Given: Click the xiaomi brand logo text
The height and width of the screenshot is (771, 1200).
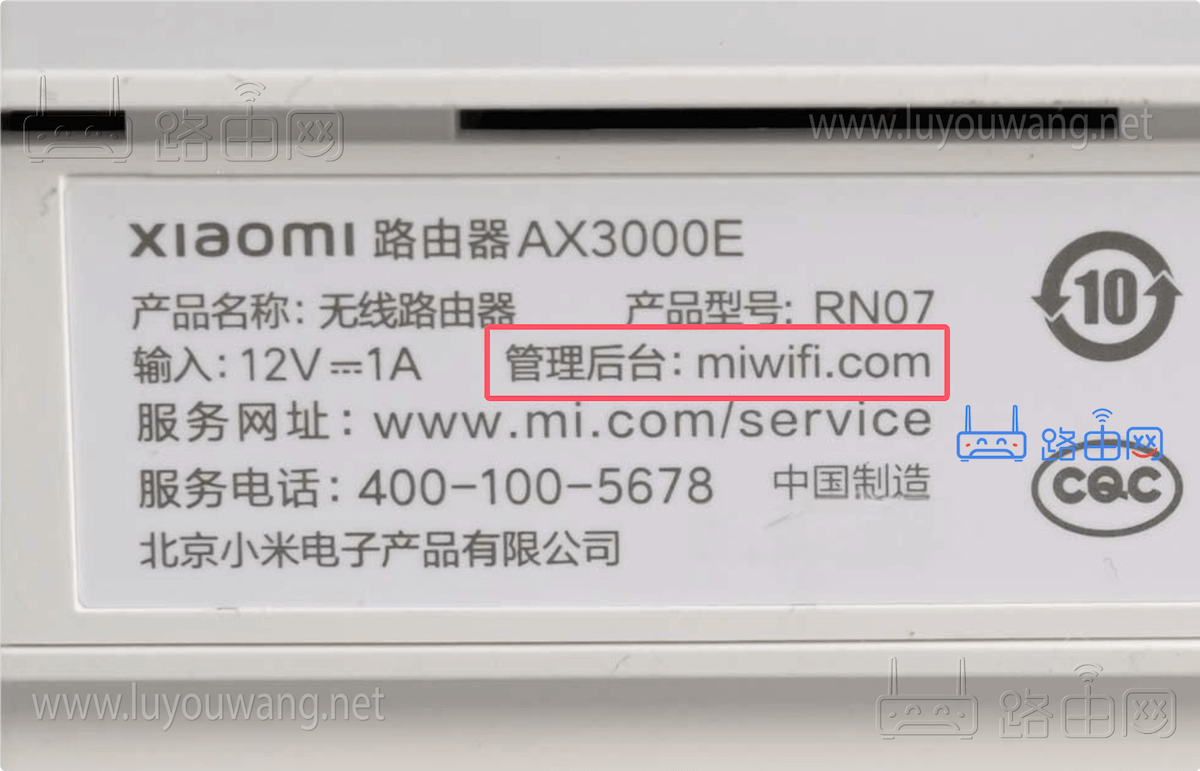Looking at the screenshot, I should [242, 241].
